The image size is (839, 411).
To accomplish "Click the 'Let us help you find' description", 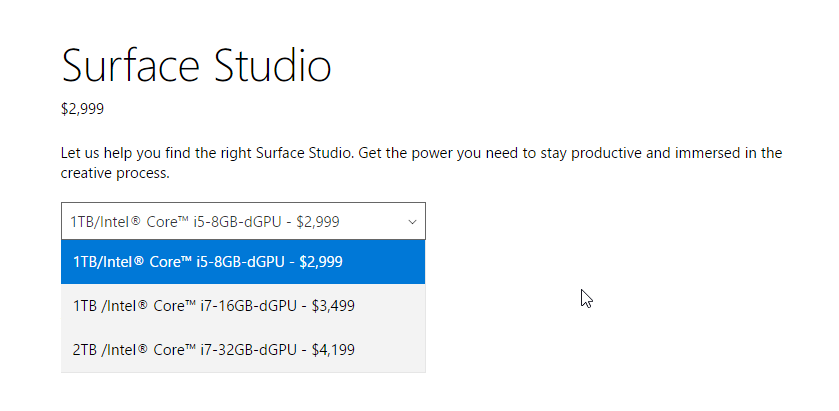I will click(x=422, y=163).
